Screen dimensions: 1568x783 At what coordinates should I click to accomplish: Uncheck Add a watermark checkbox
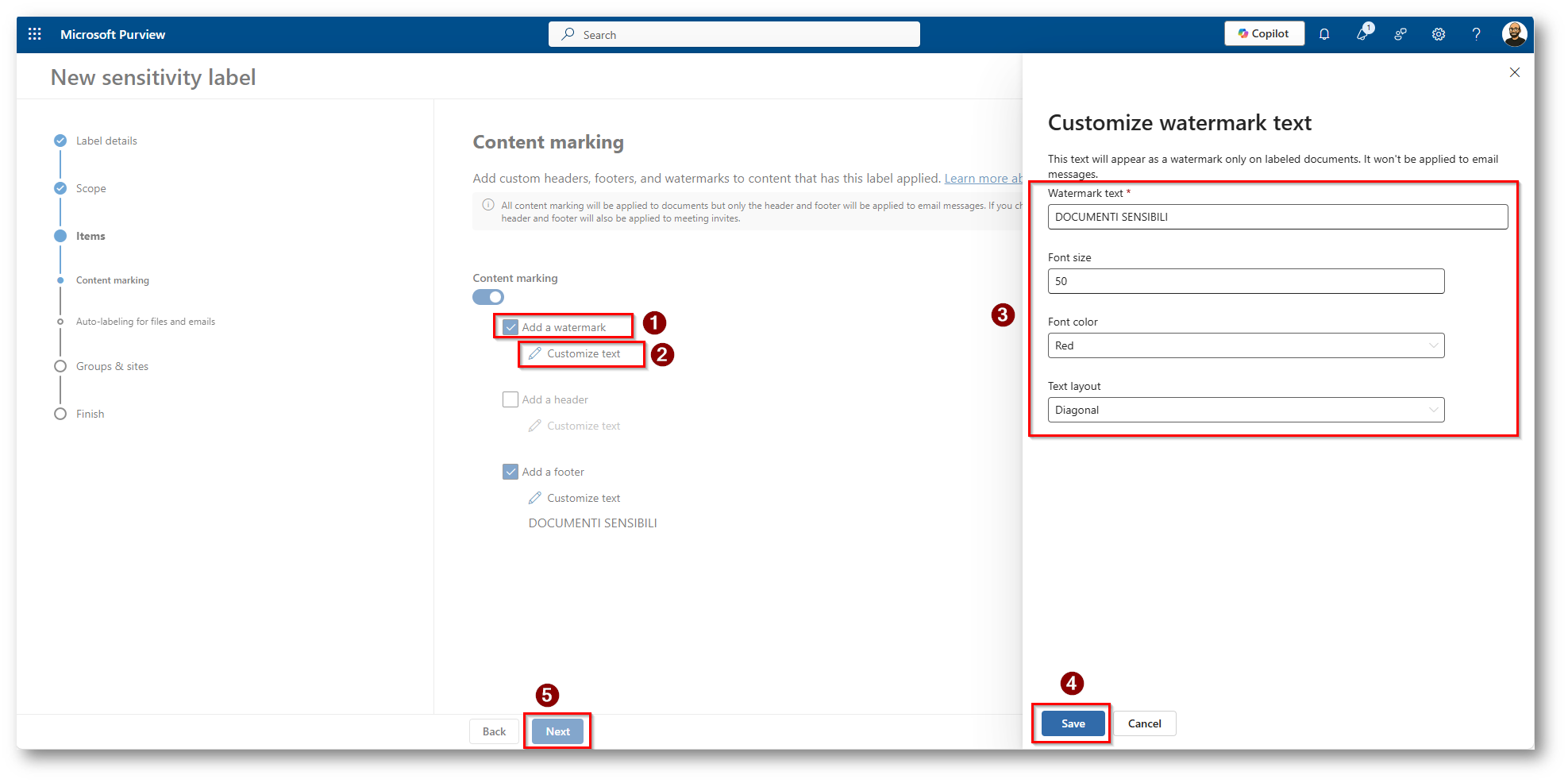(x=510, y=327)
